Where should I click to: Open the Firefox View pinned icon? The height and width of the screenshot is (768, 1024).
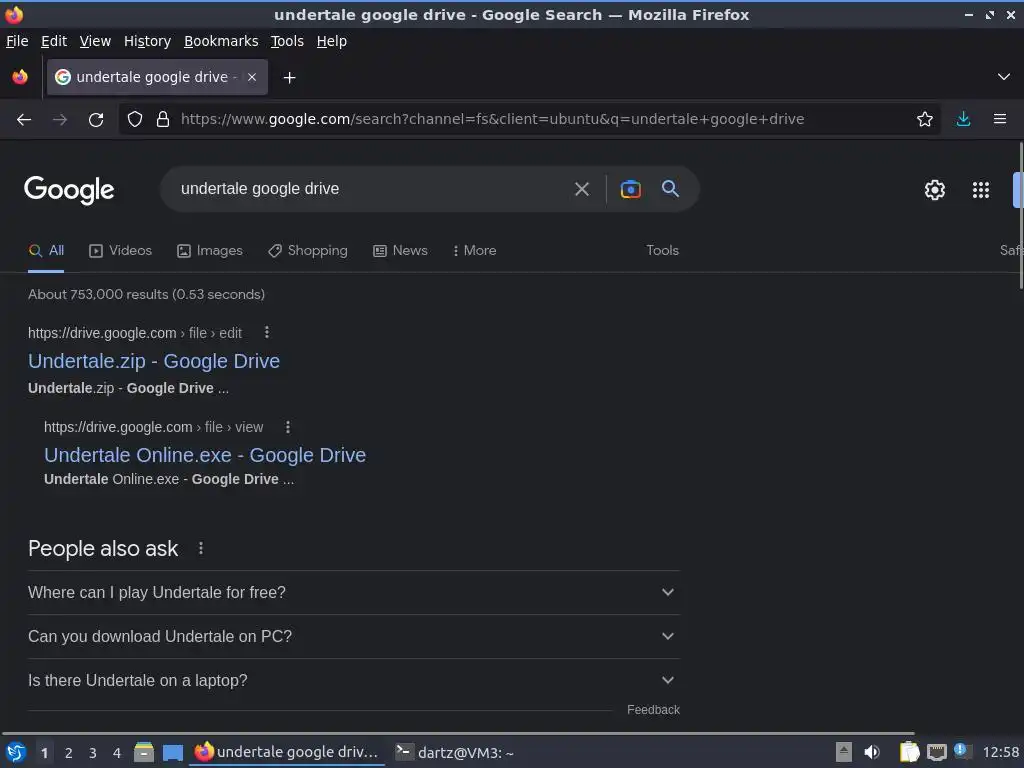20,77
